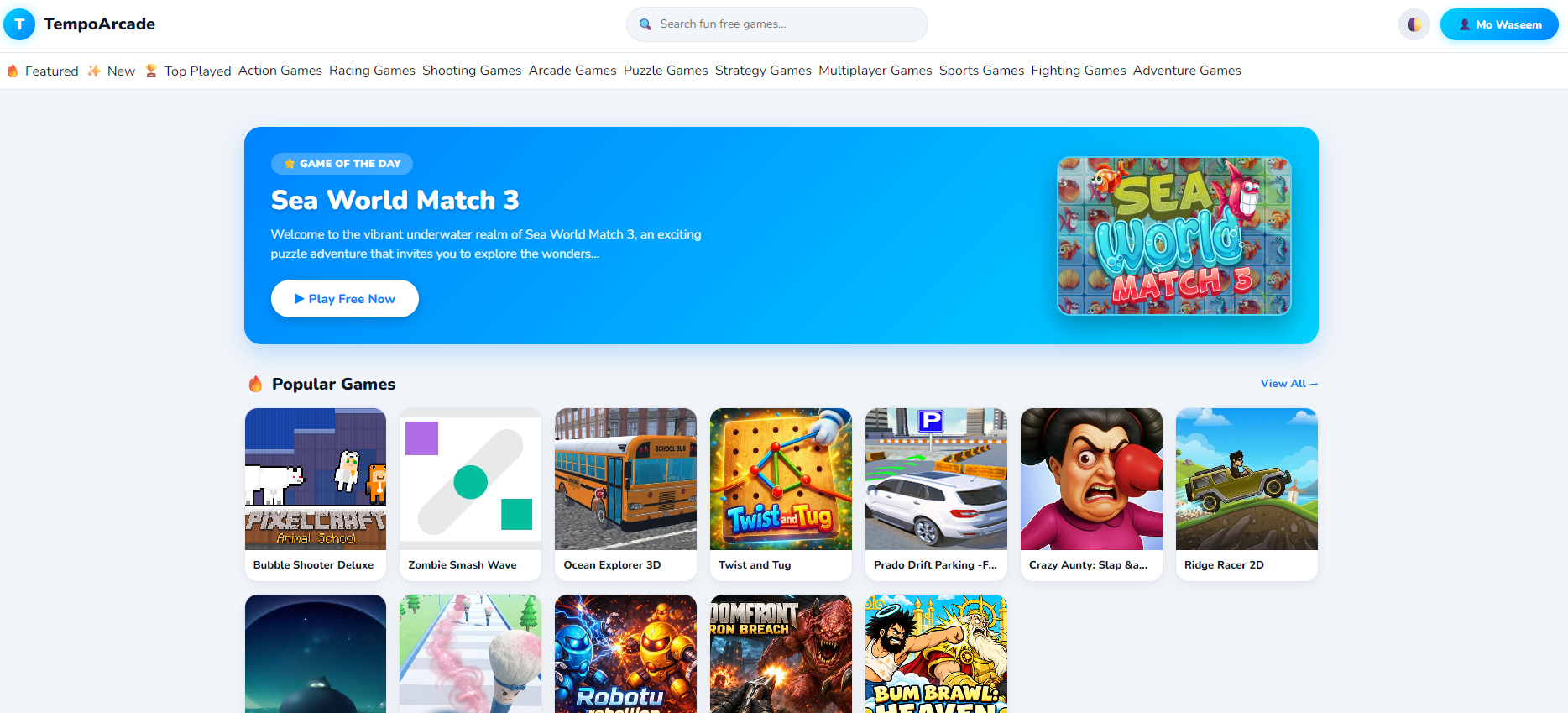Open the Ocean Explorer 3D thumbnail
The height and width of the screenshot is (713, 1568).
tap(626, 480)
